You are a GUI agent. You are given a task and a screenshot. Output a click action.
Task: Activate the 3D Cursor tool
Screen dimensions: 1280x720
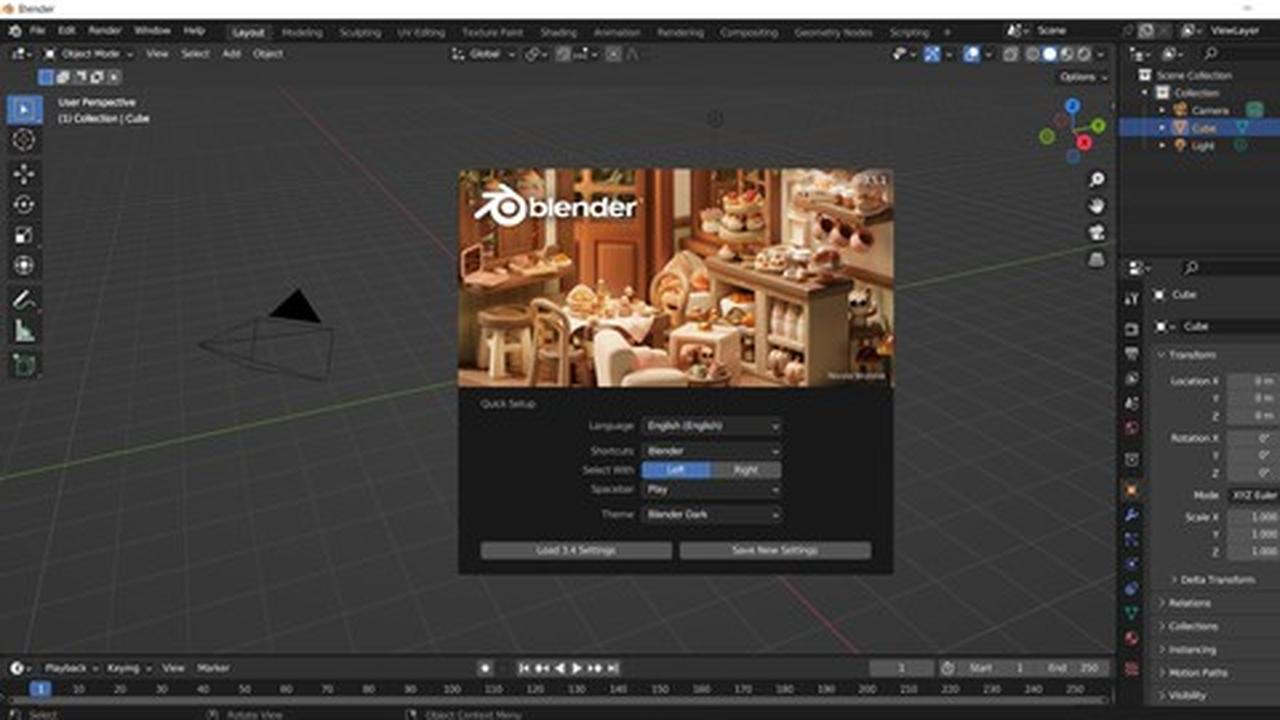[22, 140]
